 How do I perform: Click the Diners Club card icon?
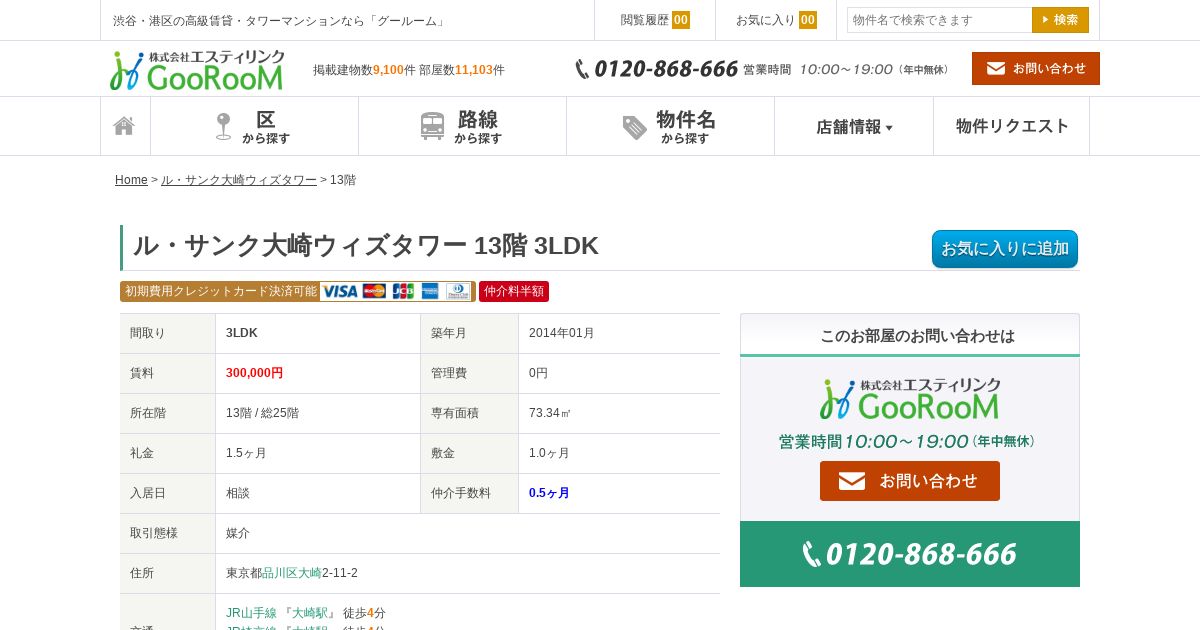click(458, 291)
